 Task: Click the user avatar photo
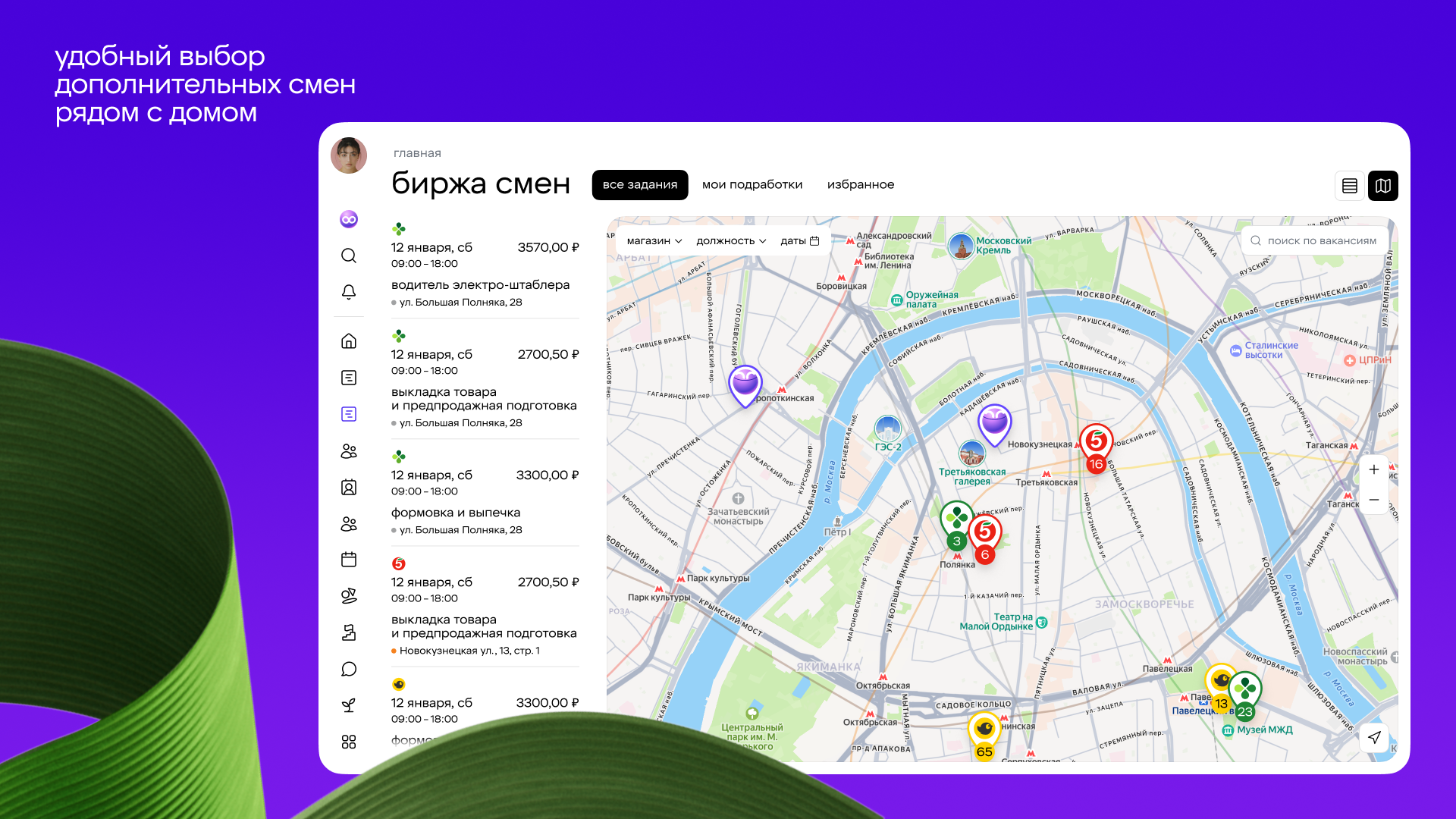[349, 155]
